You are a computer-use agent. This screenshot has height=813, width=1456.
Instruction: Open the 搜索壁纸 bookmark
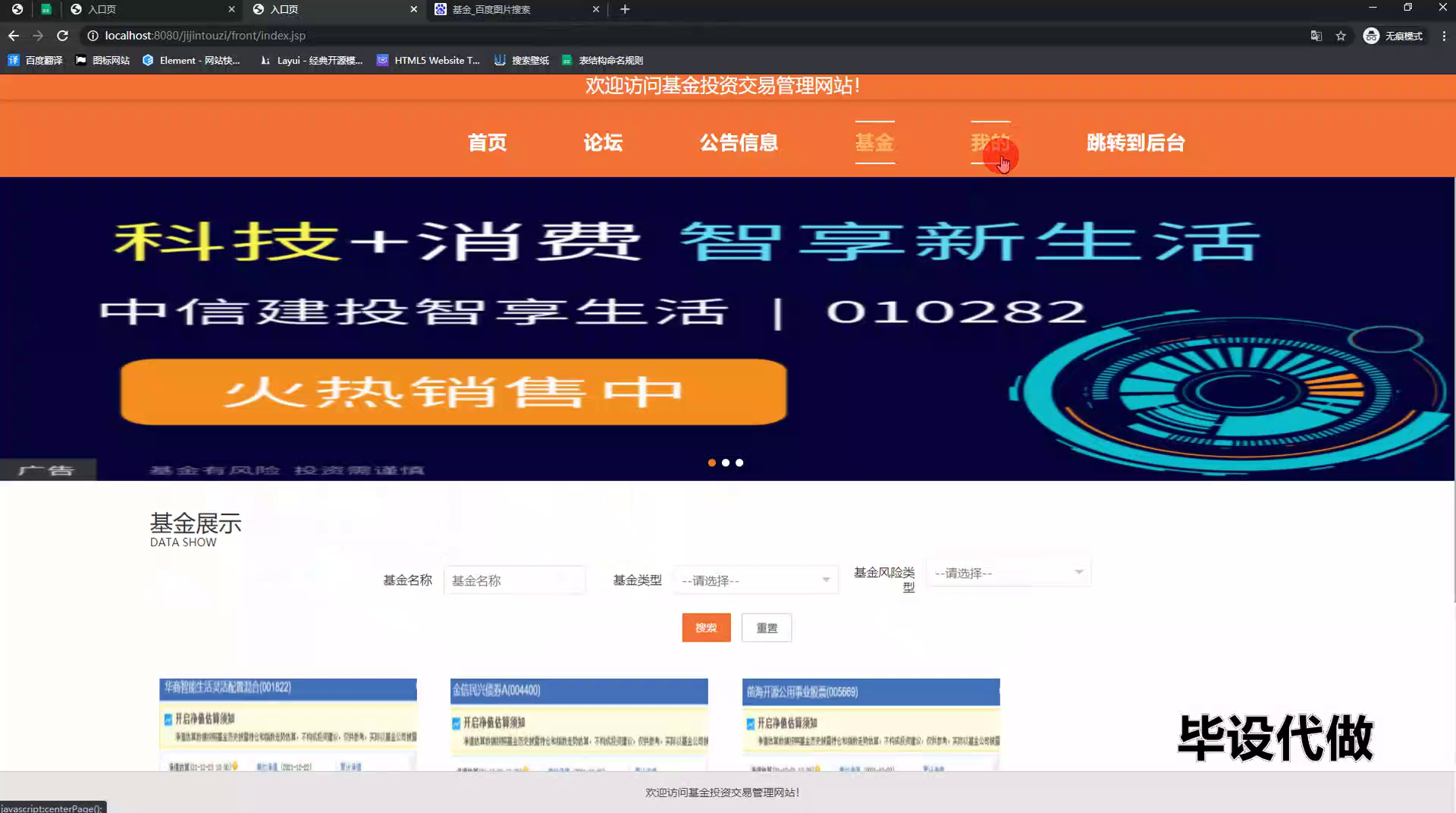click(x=522, y=60)
